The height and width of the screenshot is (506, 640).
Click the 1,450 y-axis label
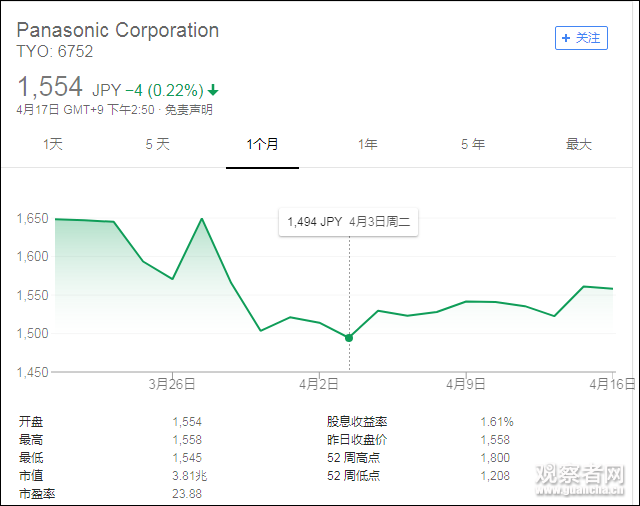tap(33, 372)
